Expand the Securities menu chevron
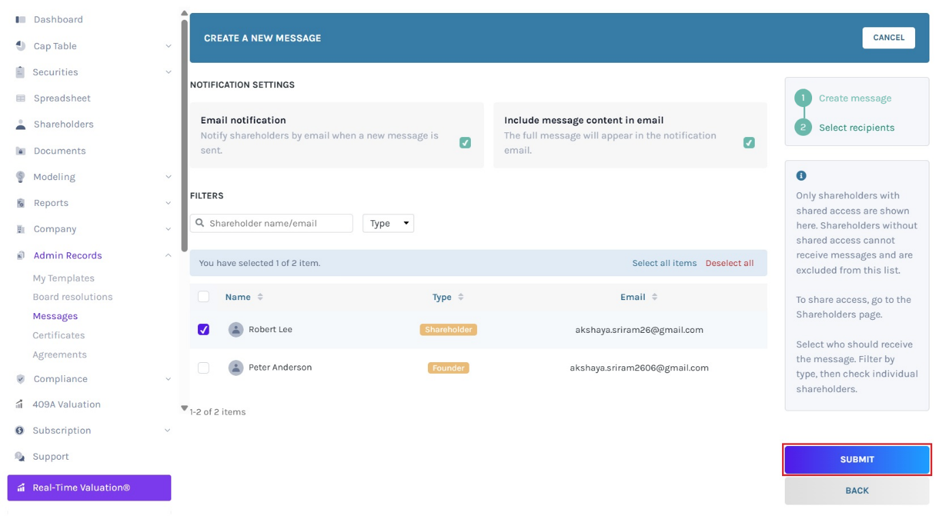 (x=168, y=72)
